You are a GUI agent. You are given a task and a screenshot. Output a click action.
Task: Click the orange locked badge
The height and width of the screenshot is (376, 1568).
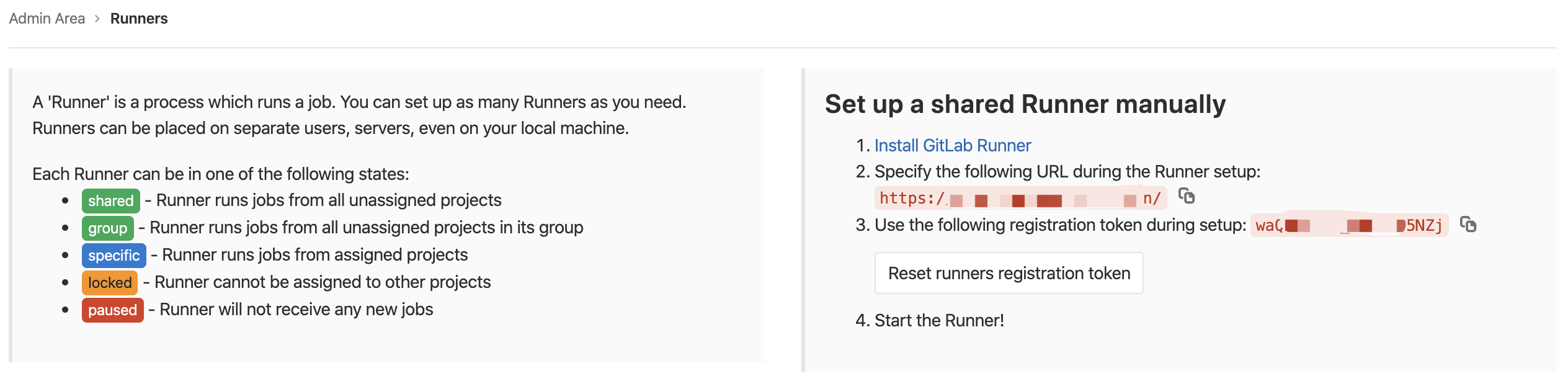coord(110,283)
